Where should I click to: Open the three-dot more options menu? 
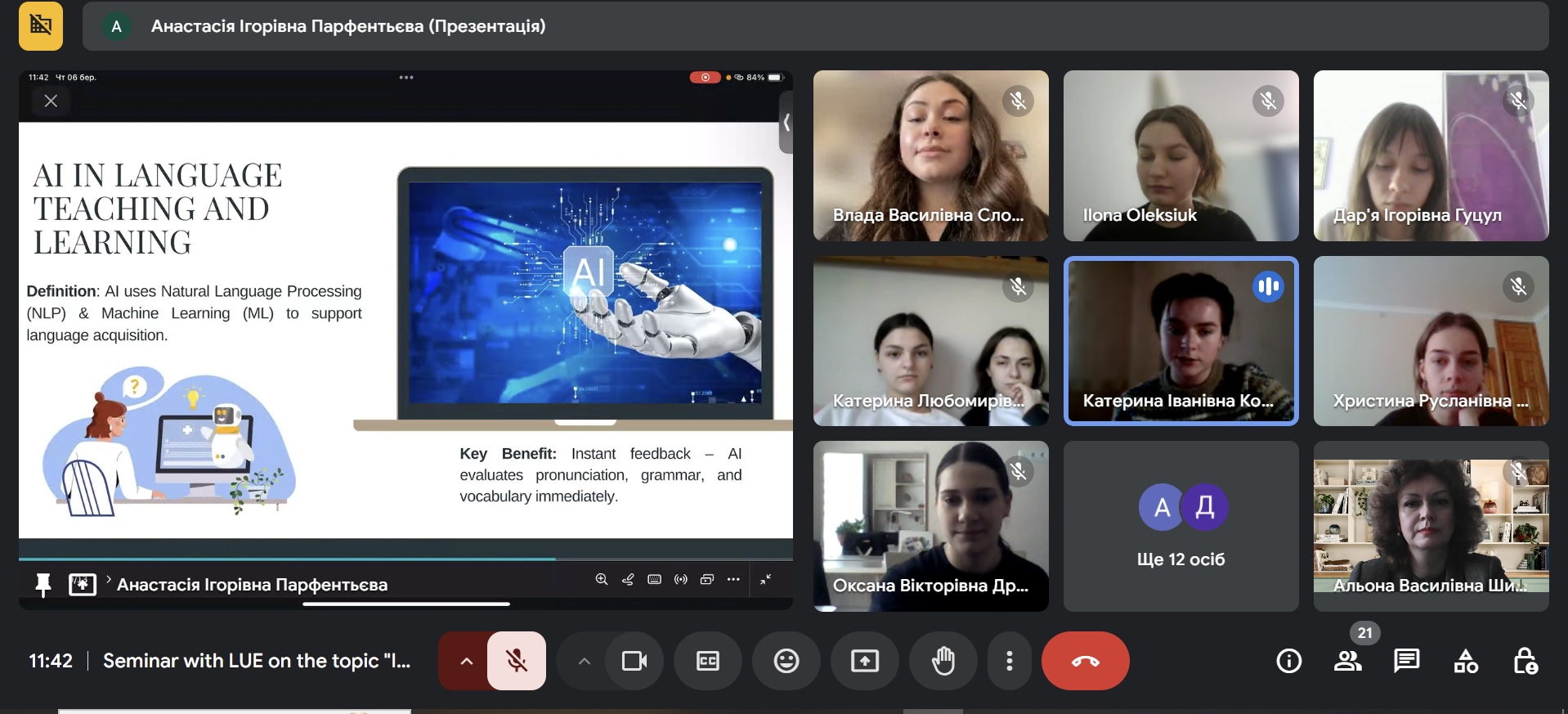pos(1010,661)
